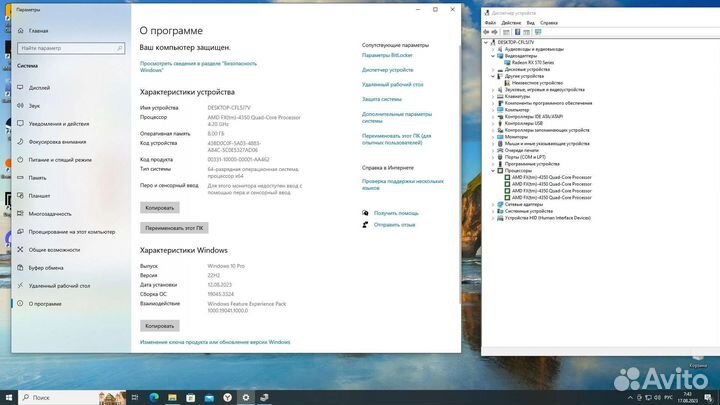This screenshot has height=405, width=720.
Task: Open Действие menu in Device Manager
Action: [x=511, y=22]
